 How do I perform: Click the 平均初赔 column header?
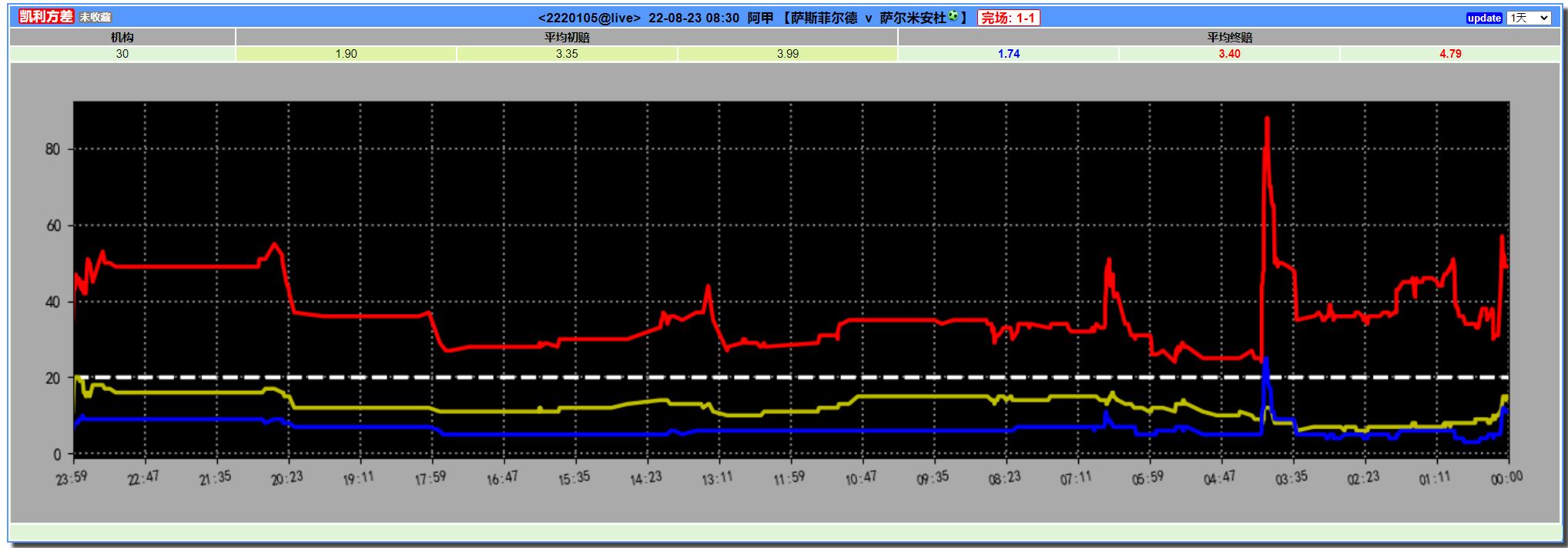click(x=567, y=37)
